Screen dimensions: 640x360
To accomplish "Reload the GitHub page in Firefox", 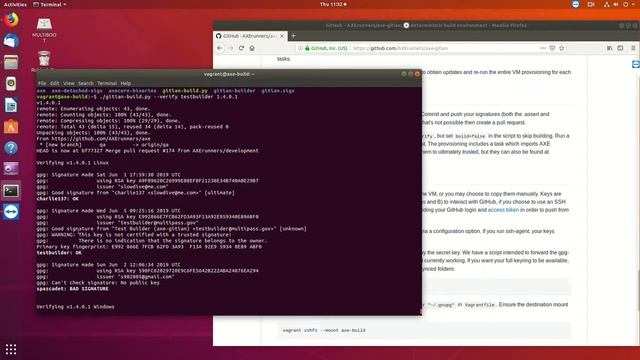I will [x=241, y=48].
